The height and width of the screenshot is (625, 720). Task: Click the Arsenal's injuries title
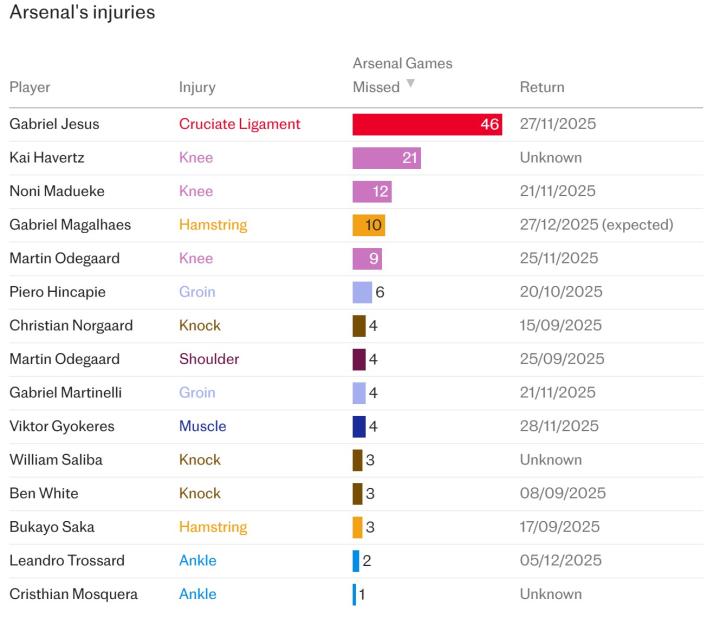tap(82, 14)
